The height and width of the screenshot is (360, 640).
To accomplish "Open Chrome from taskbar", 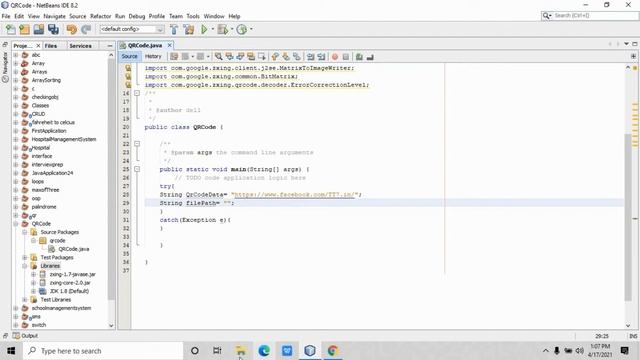I will tap(333, 351).
